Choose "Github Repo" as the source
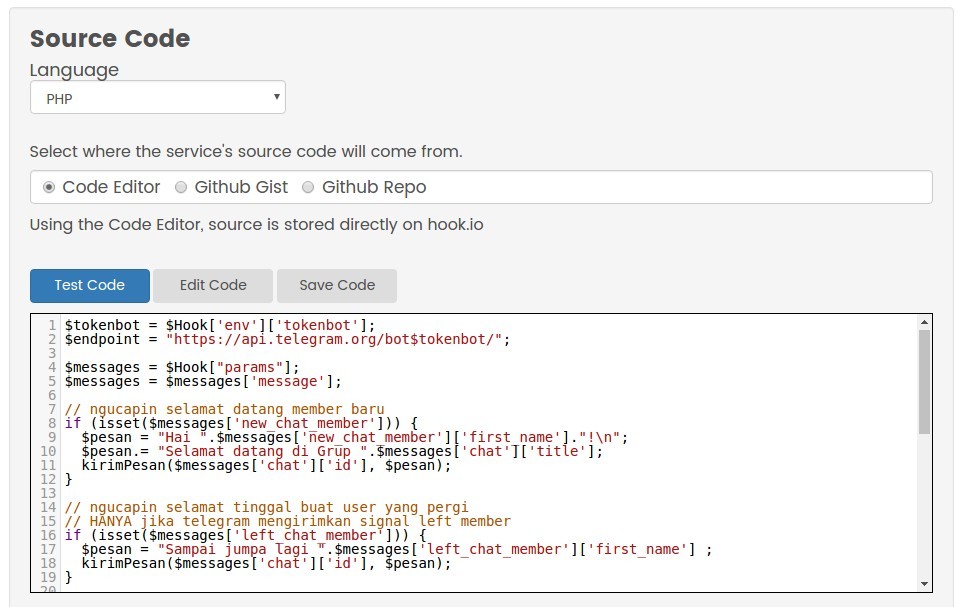 308,187
